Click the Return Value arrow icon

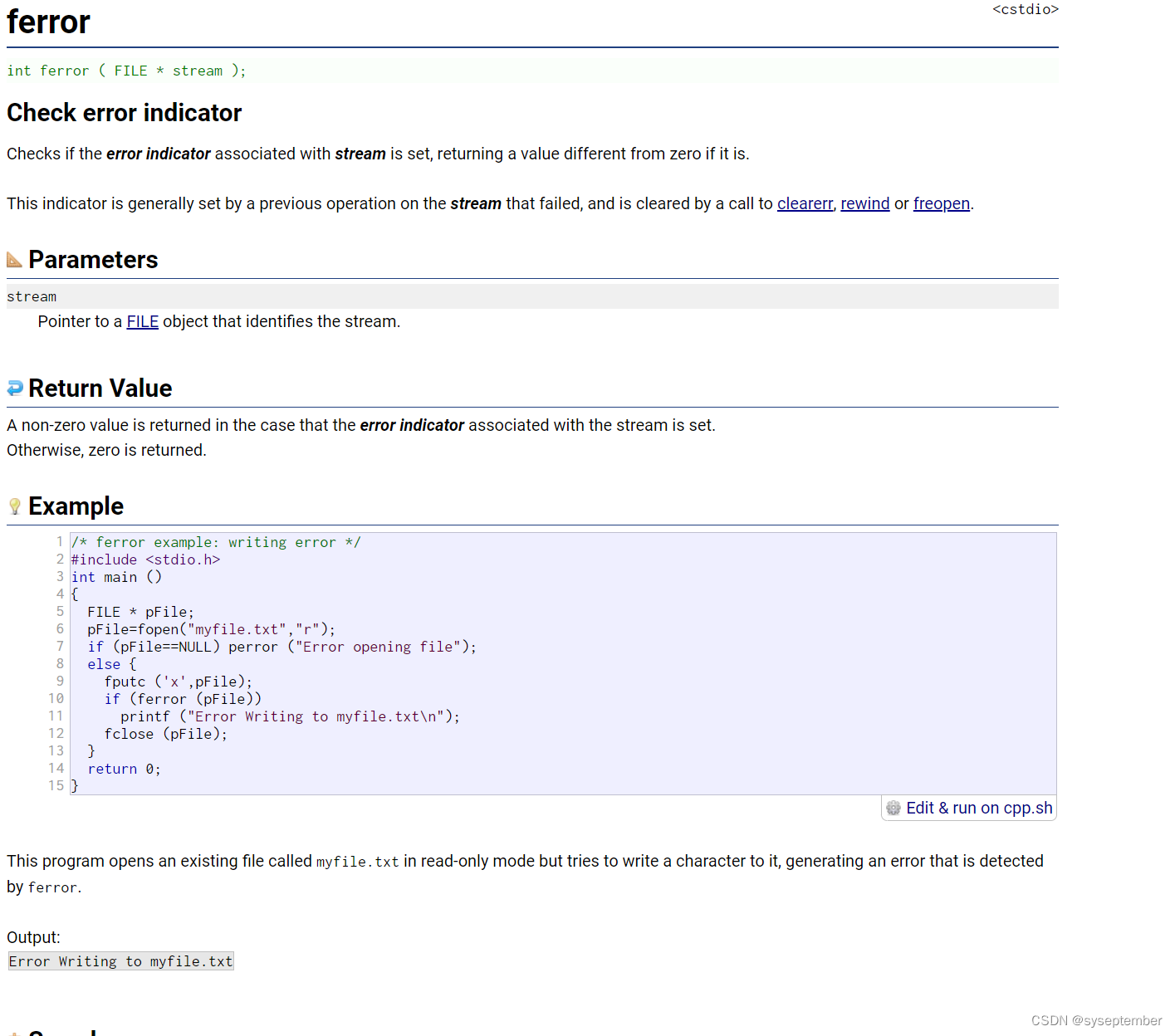tap(15, 388)
